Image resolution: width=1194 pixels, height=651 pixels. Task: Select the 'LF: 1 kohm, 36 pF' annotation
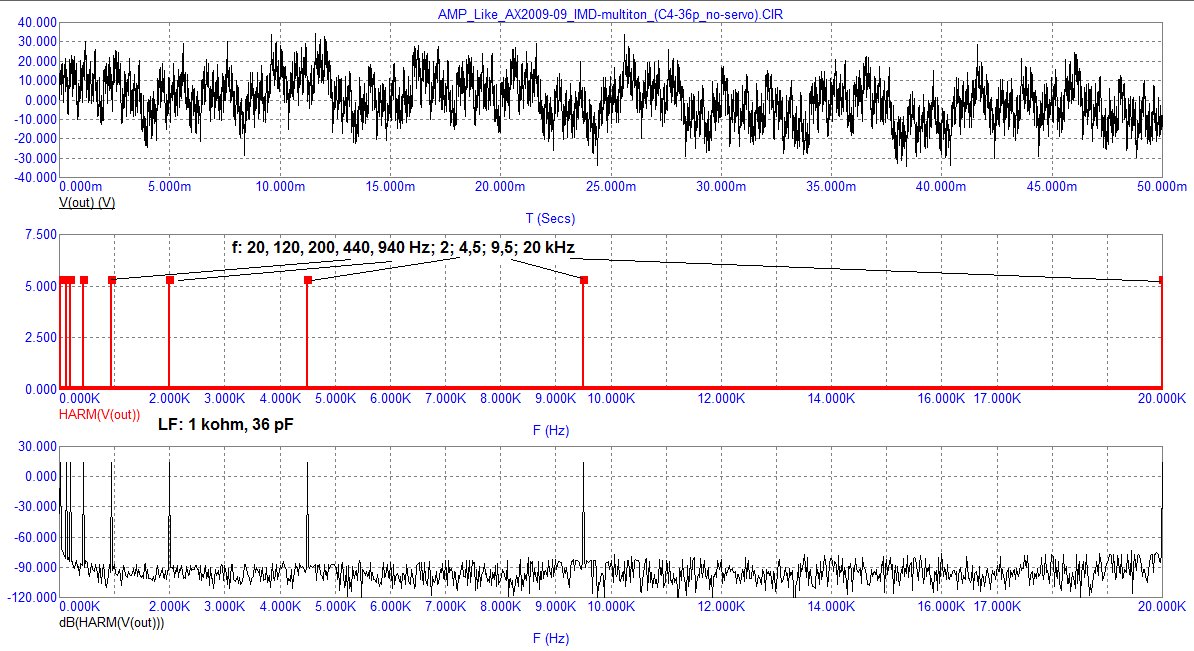(x=225, y=425)
